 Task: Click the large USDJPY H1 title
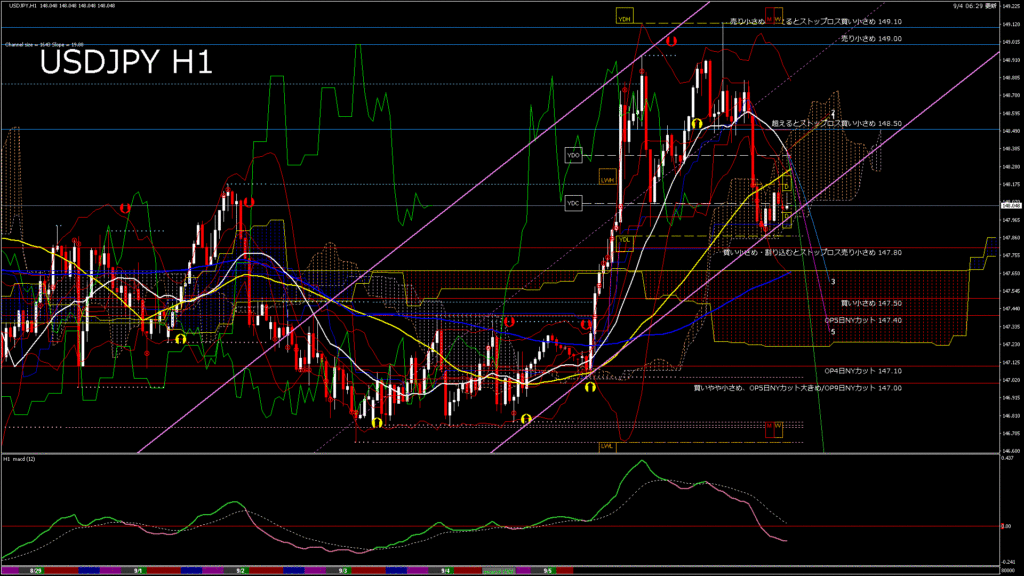(125, 63)
